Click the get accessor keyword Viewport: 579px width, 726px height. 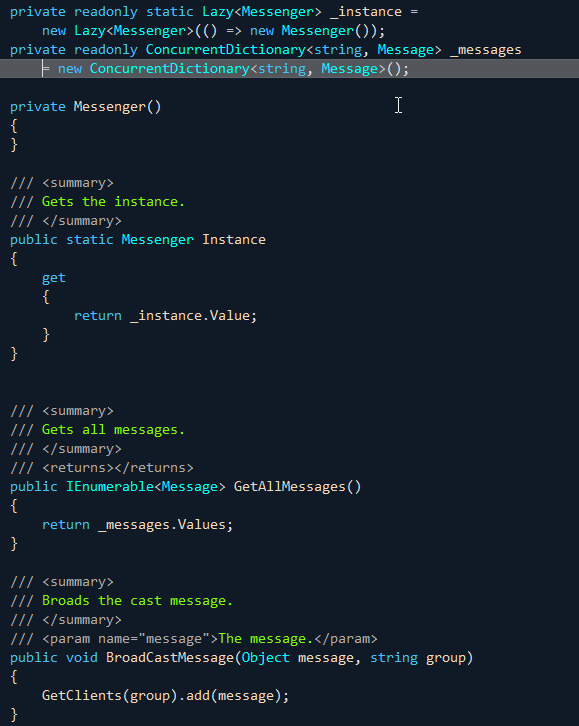pyautogui.click(x=54, y=278)
